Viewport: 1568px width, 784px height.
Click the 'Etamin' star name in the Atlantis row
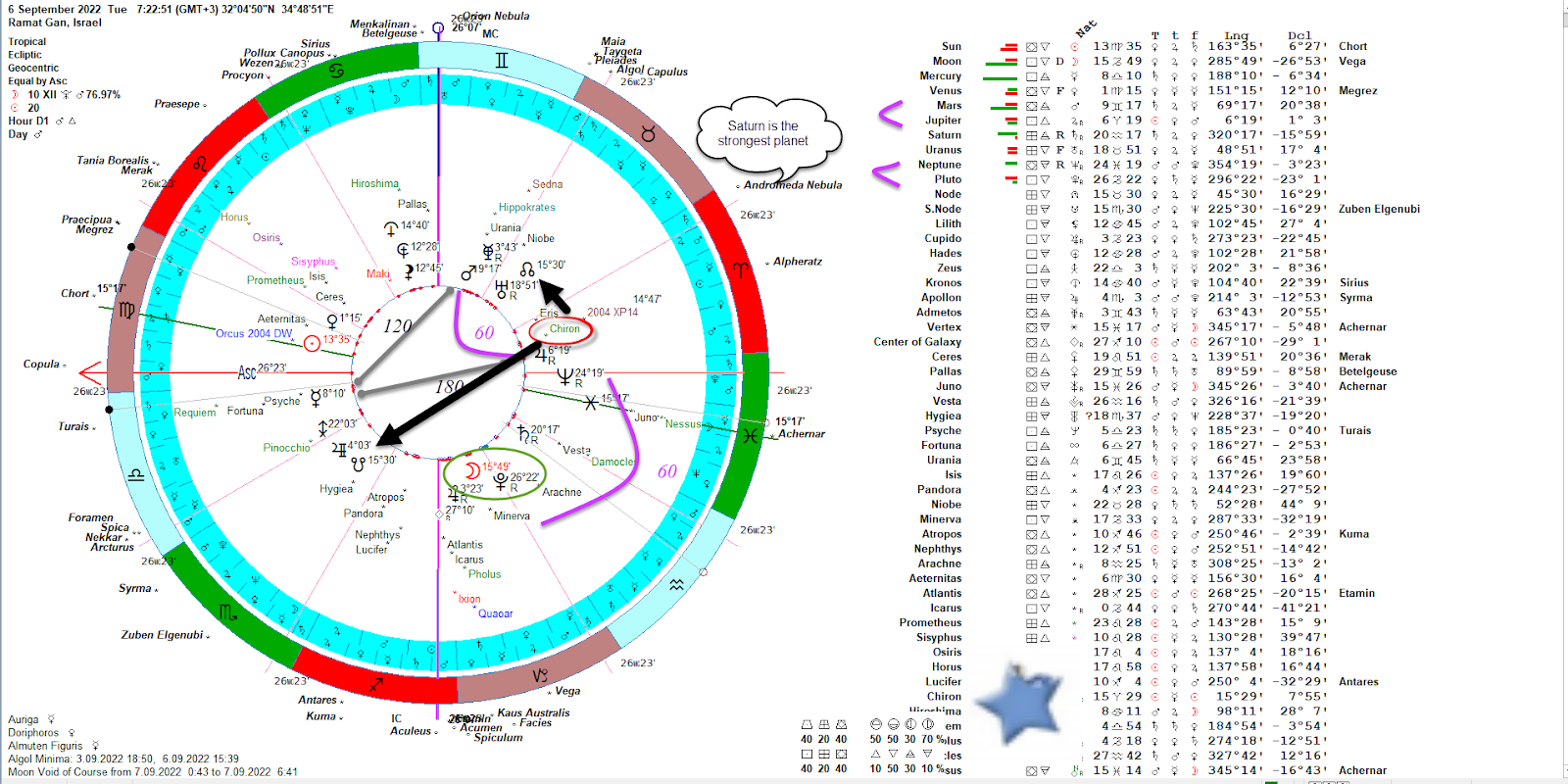[x=1357, y=593]
